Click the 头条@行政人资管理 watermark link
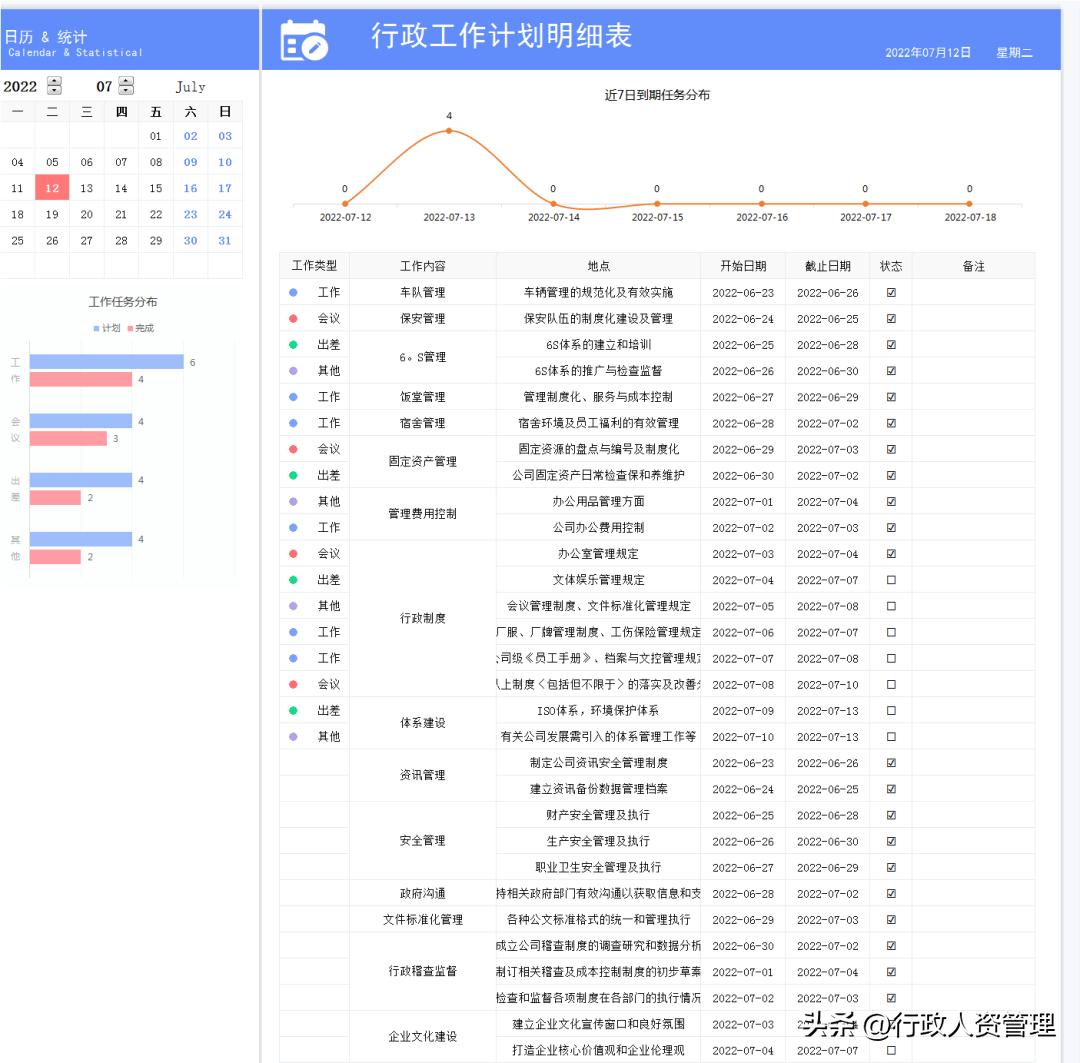The image size is (1080, 1063). point(925,1029)
